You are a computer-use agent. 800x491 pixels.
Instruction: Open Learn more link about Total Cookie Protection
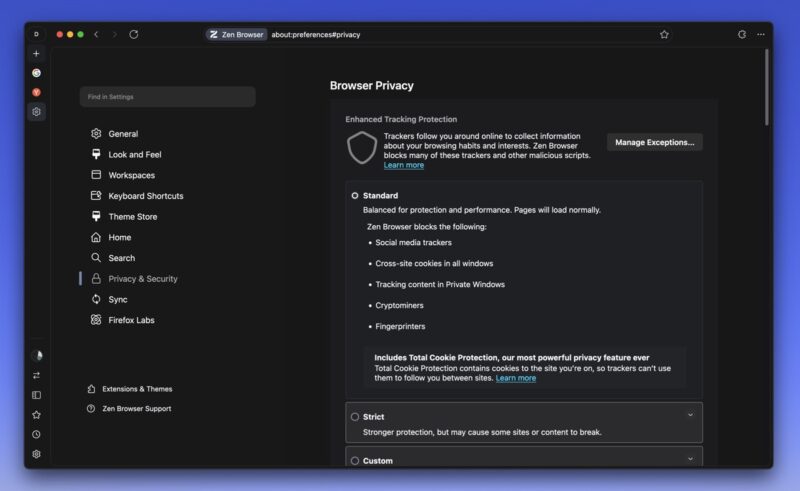(x=515, y=378)
